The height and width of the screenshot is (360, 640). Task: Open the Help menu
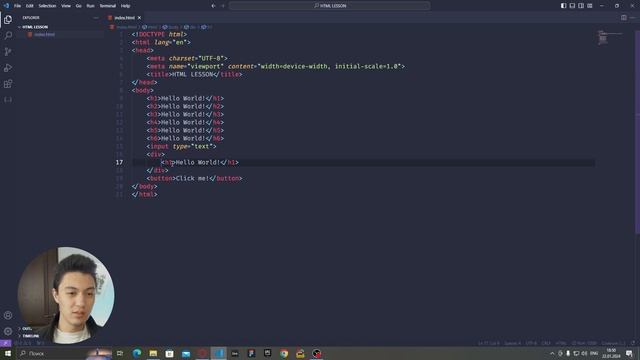[x=125, y=6]
